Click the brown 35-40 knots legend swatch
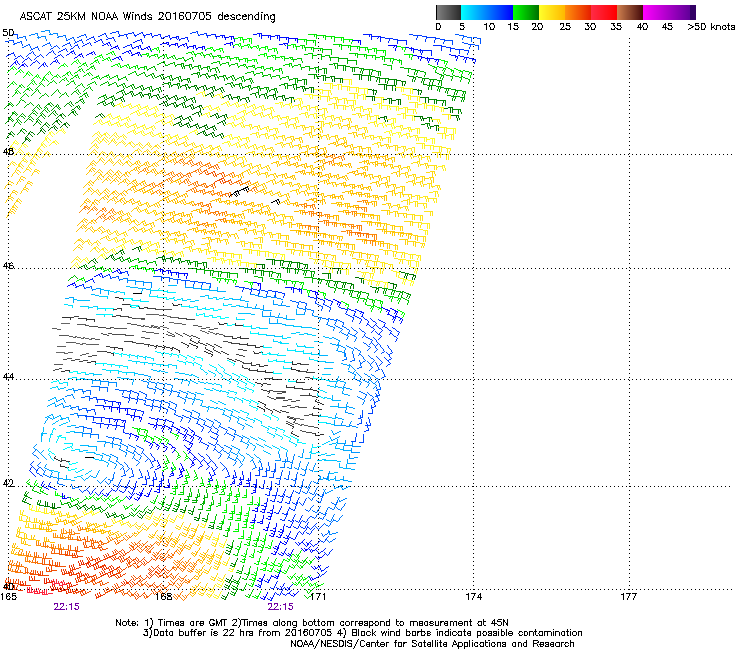Image resolution: width=740 pixels, height=650 pixels. 630,12
